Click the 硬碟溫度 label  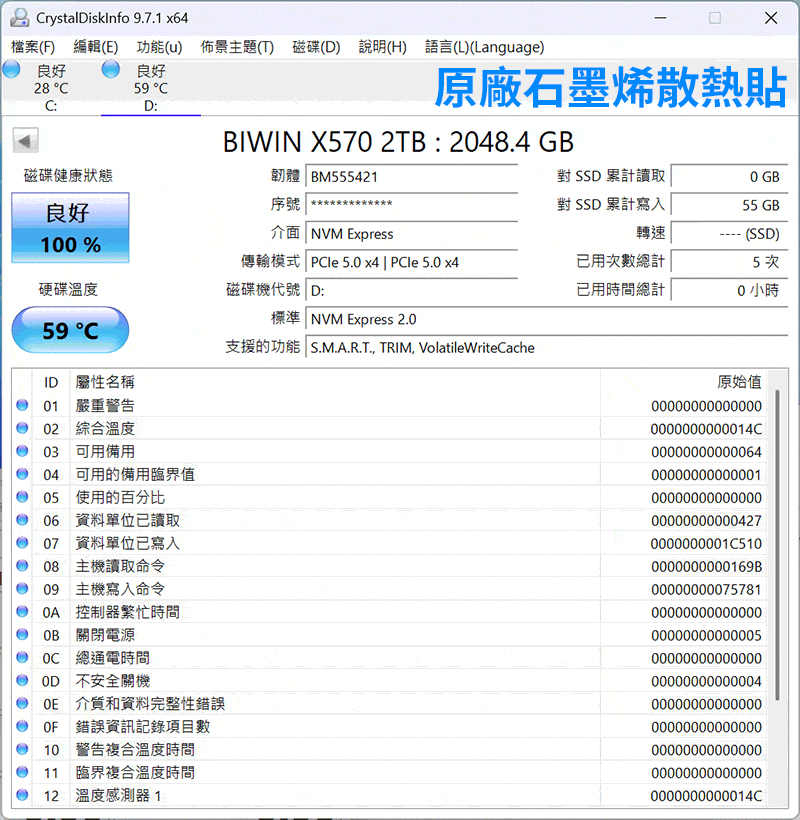(x=68, y=289)
